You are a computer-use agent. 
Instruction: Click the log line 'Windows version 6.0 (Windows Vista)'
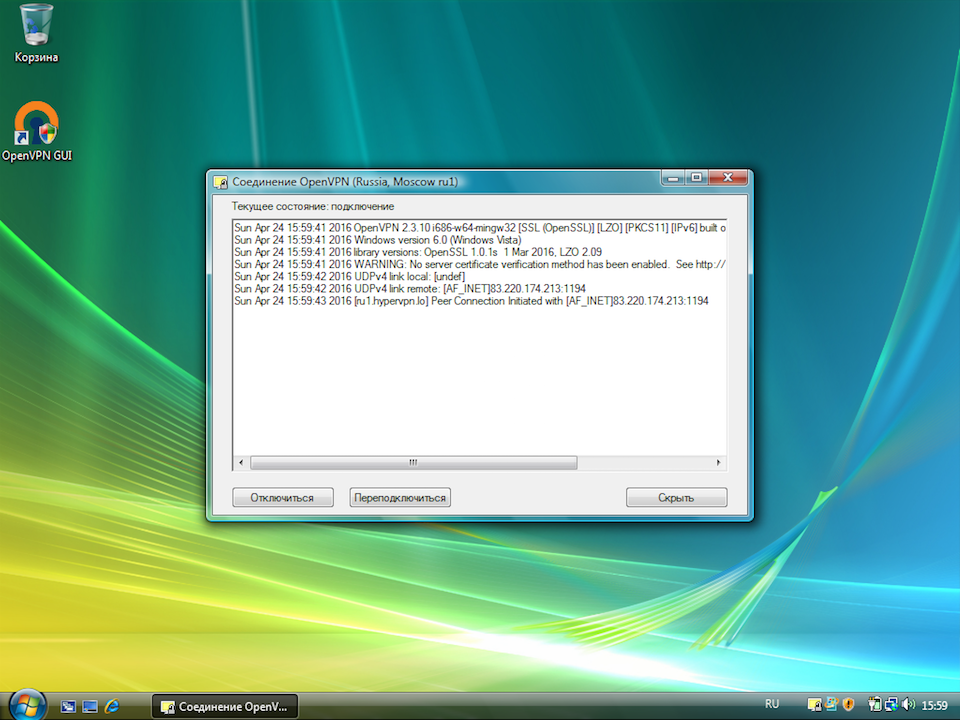[x=378, y=240]
